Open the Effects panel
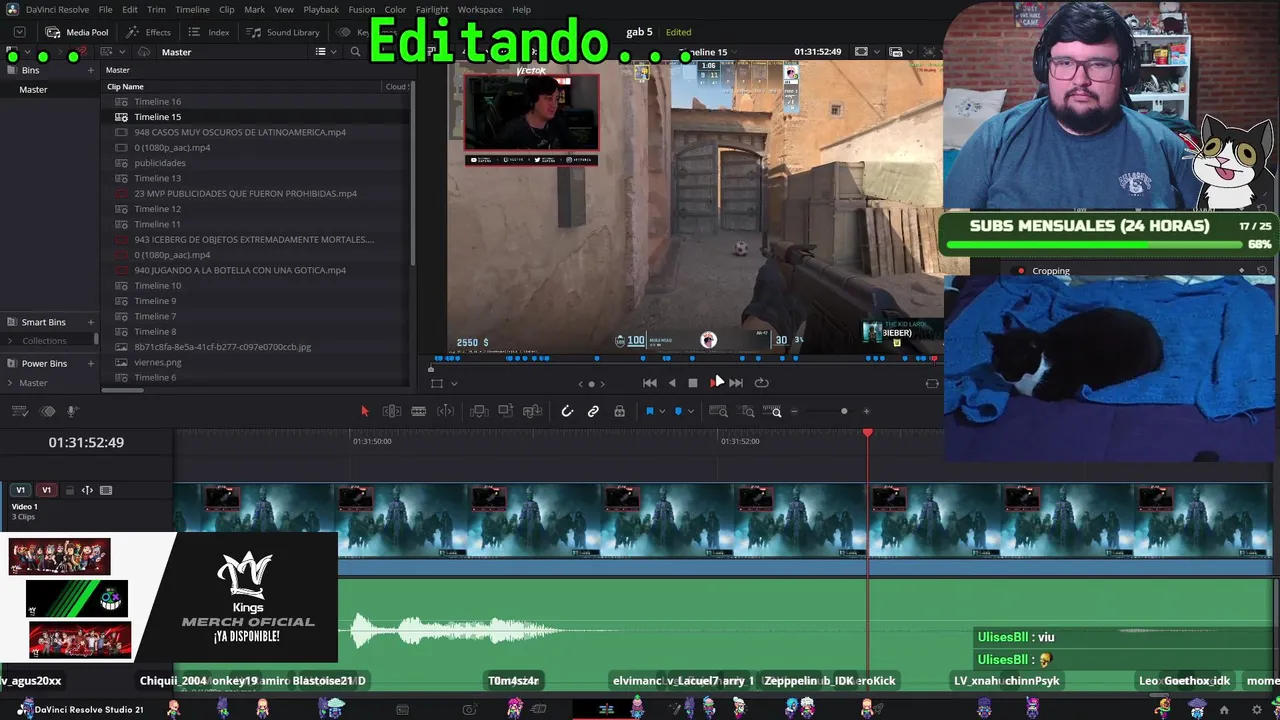Viewport: 1280px width, 720px height. [148, 32]
